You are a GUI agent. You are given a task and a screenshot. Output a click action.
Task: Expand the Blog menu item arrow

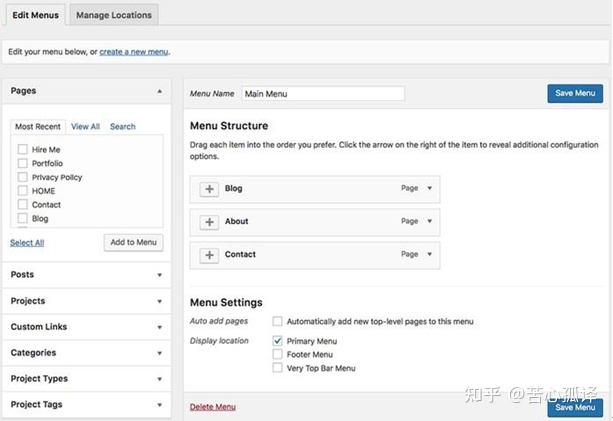(429, 188)
